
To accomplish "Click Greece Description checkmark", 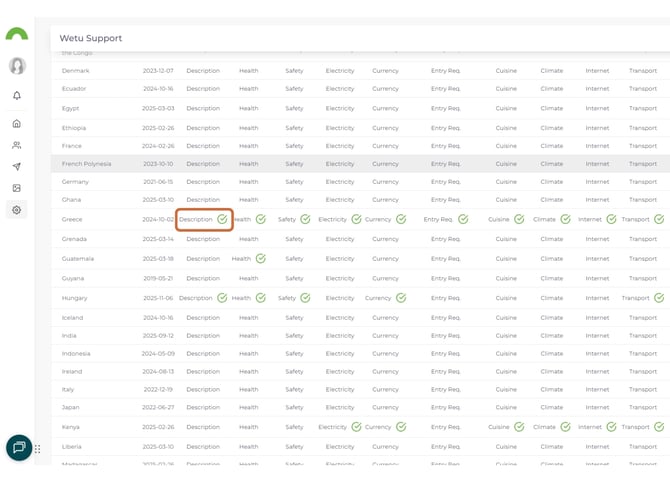I will pos(222,219).
